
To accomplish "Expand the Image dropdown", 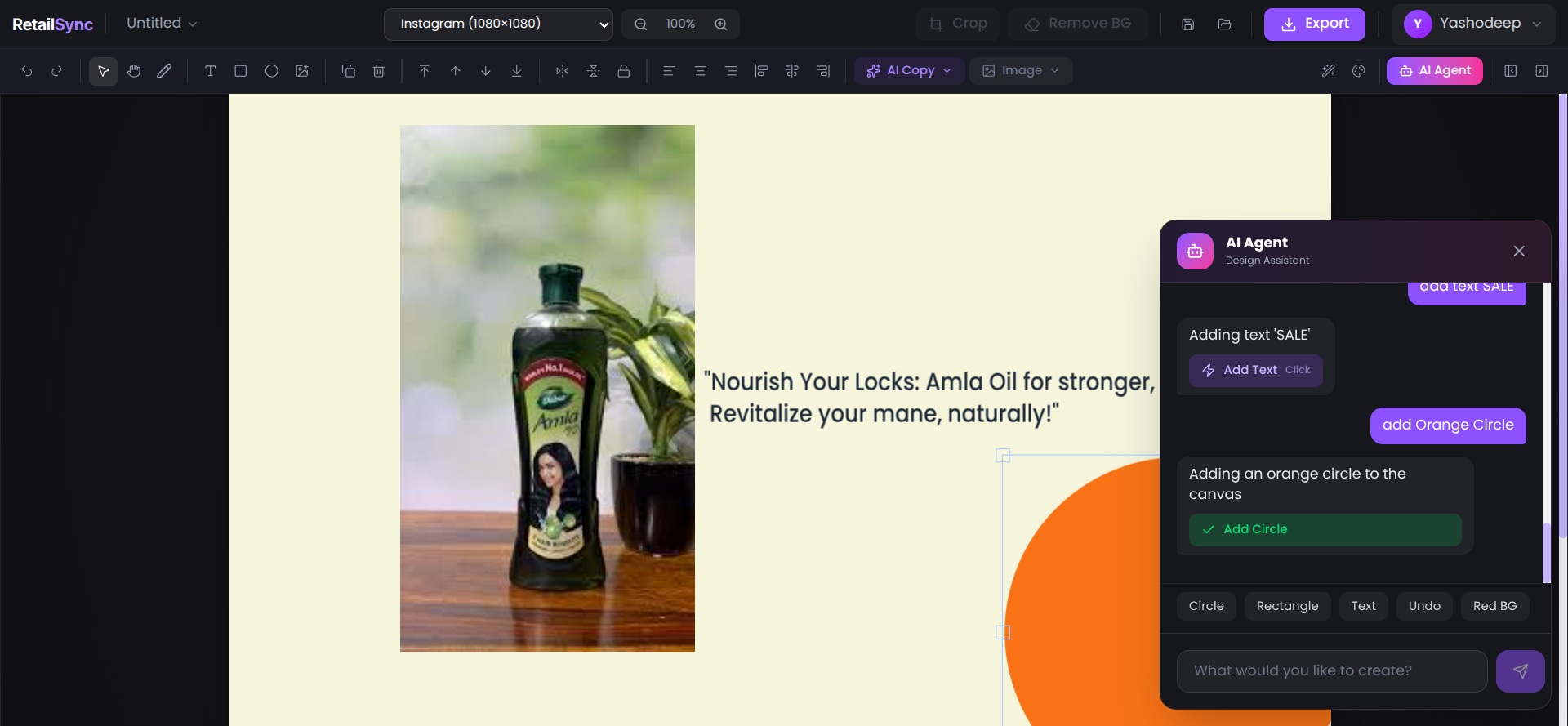I will point(1021,71).
